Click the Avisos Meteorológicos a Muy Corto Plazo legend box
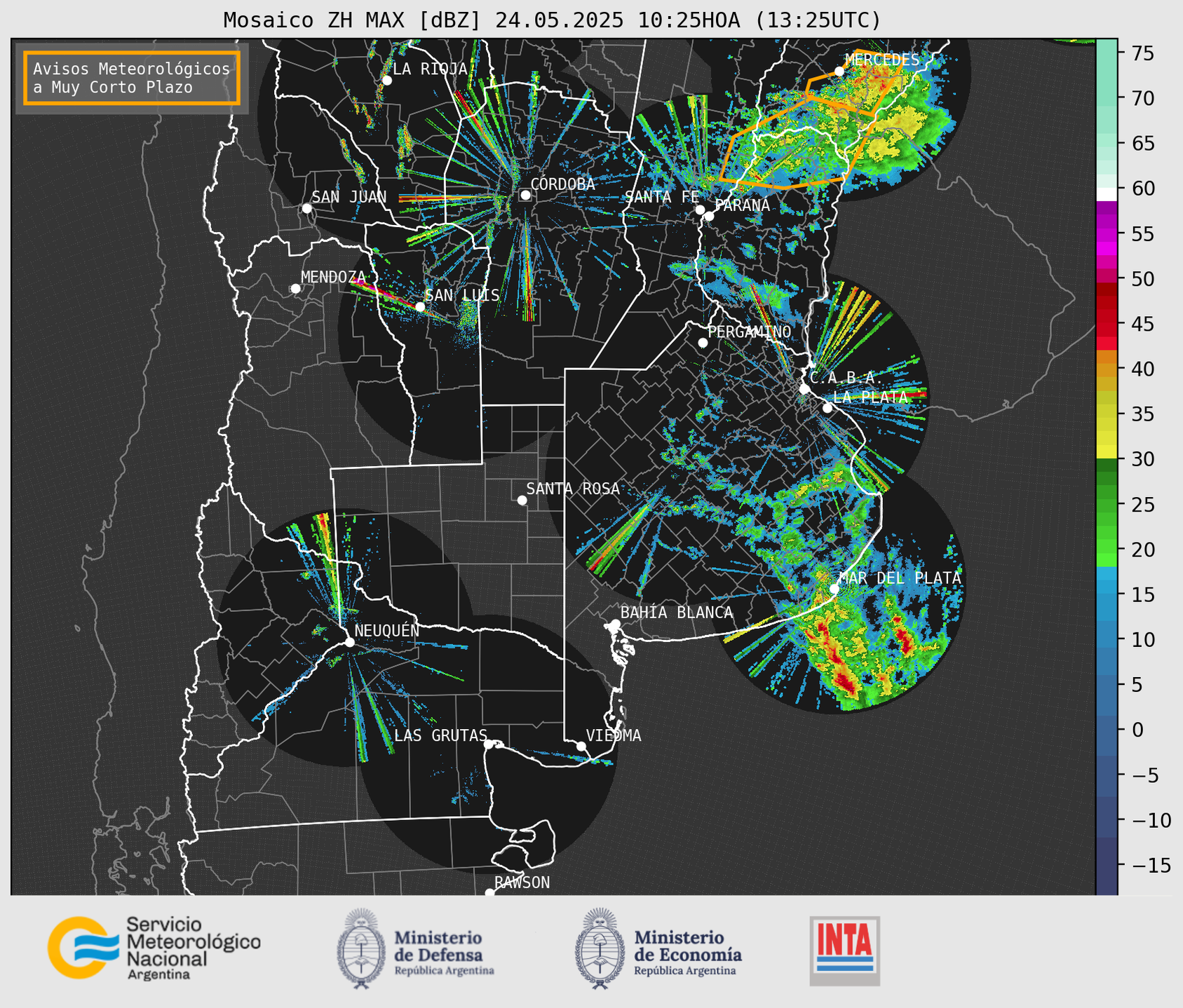Image resolution: width=1183 pixels, height=1008 pixels. point(132,78)
